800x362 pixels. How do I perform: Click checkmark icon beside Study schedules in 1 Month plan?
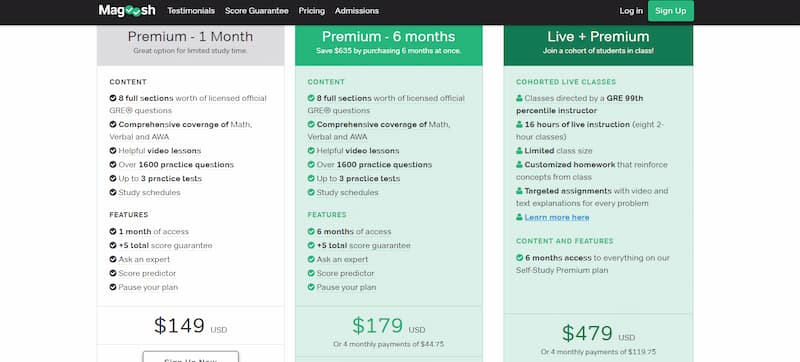(x=113, y=192)
